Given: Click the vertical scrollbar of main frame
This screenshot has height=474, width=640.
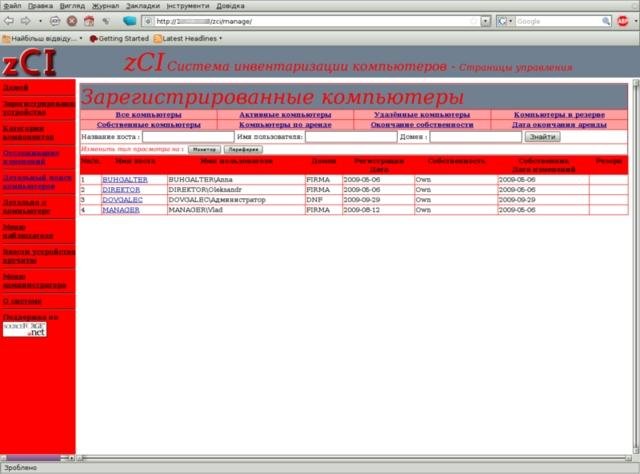Looking at the screenshot, I should 636,267.
